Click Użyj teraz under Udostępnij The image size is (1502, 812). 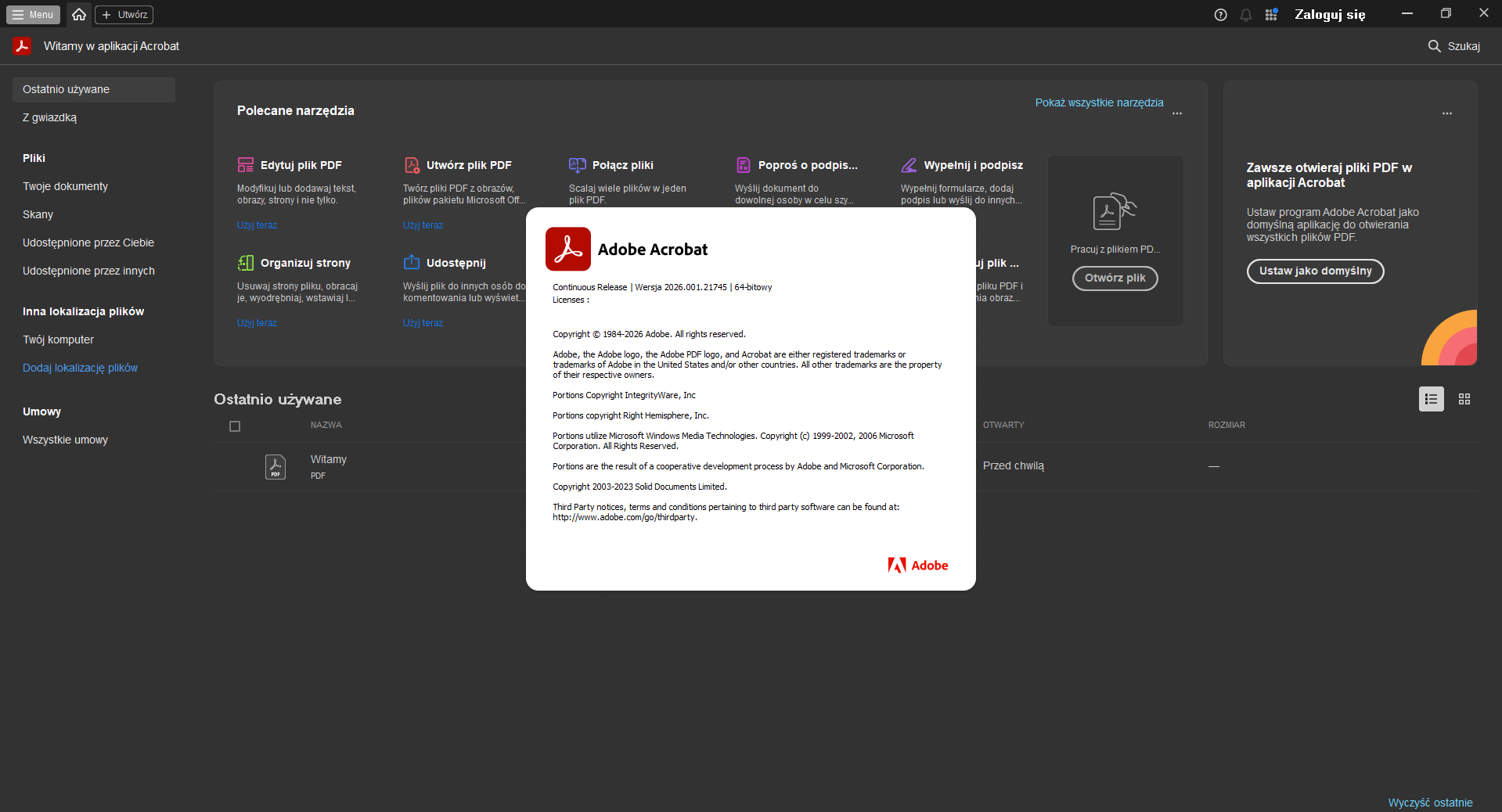tap(423, 323)
